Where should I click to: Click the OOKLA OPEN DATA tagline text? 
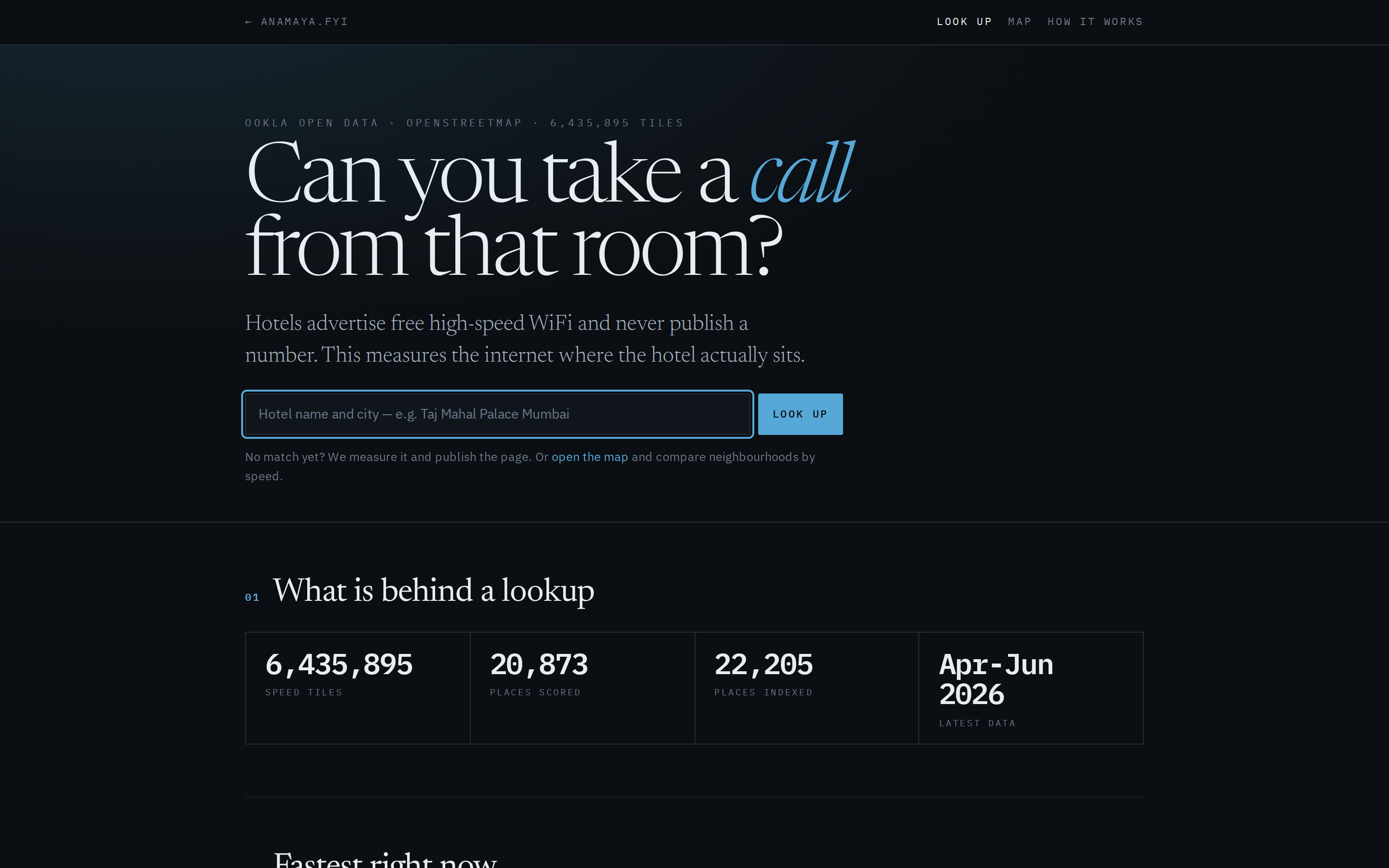point(312,123)
